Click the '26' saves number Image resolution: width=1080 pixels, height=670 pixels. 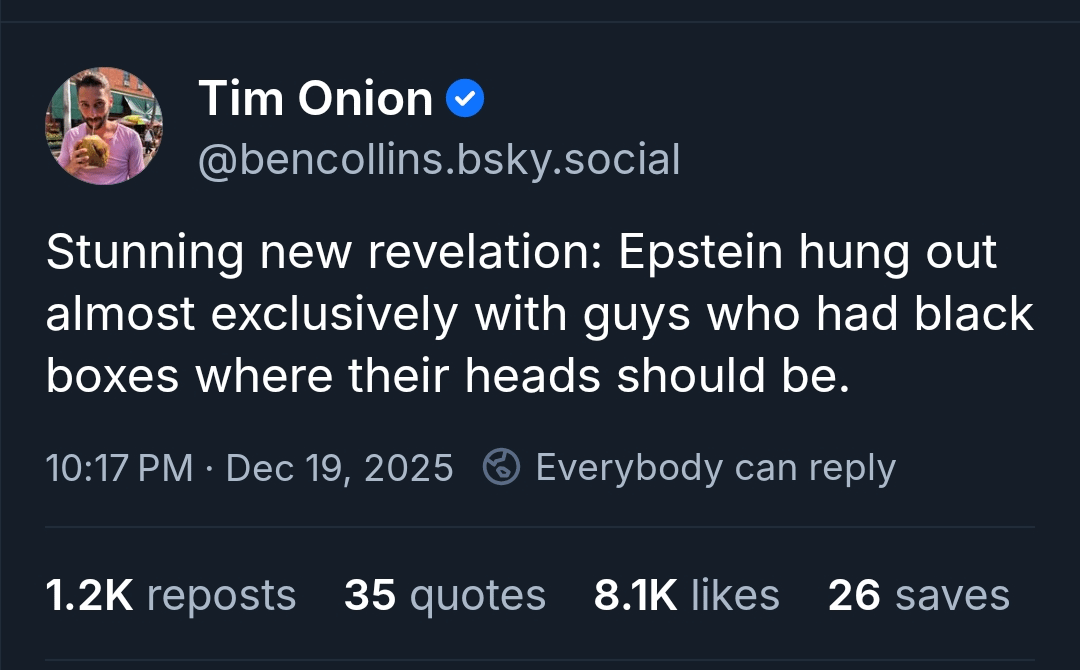[854, 595]
